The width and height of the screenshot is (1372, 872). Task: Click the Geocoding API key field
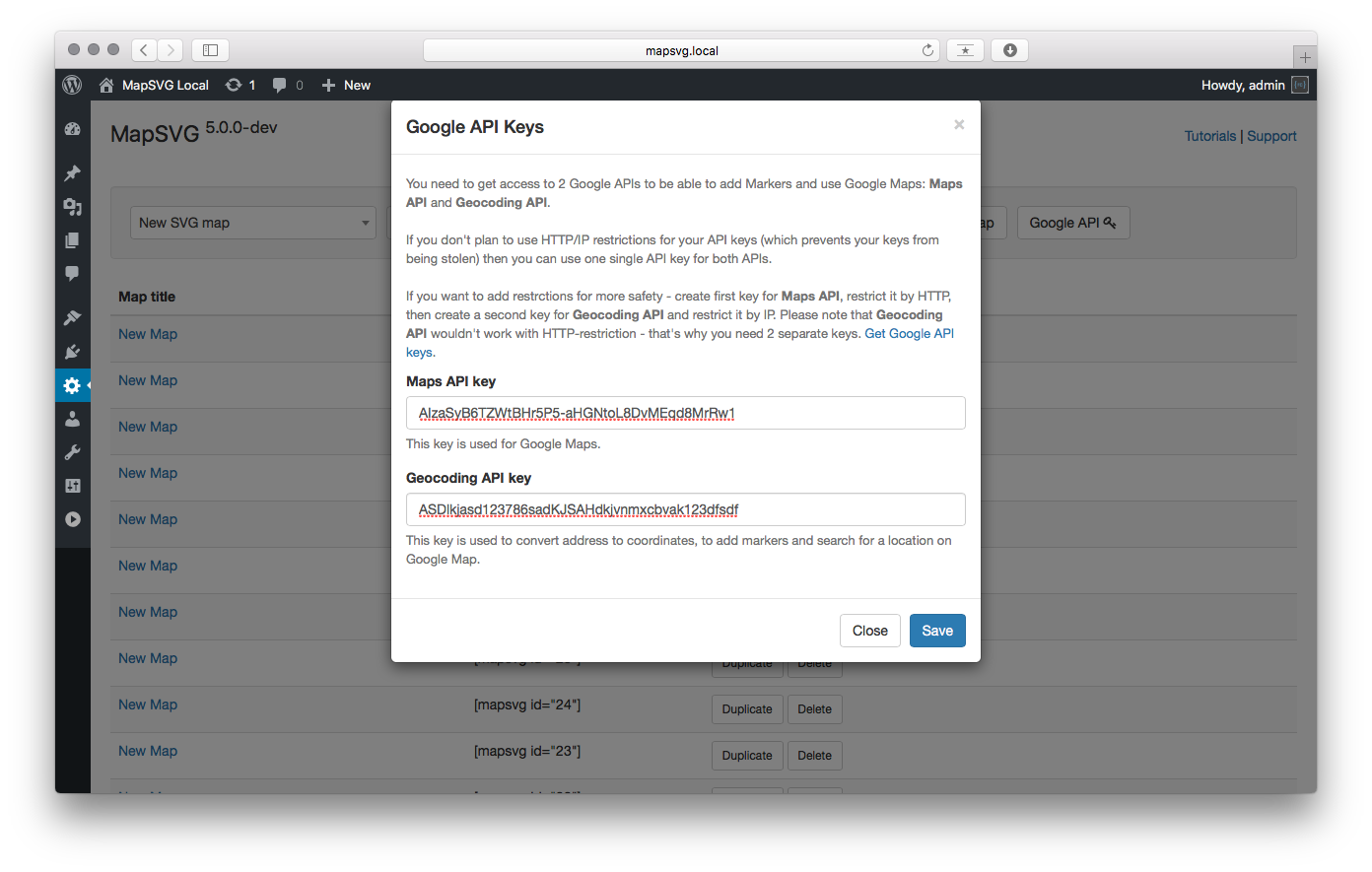pos(686,509)
